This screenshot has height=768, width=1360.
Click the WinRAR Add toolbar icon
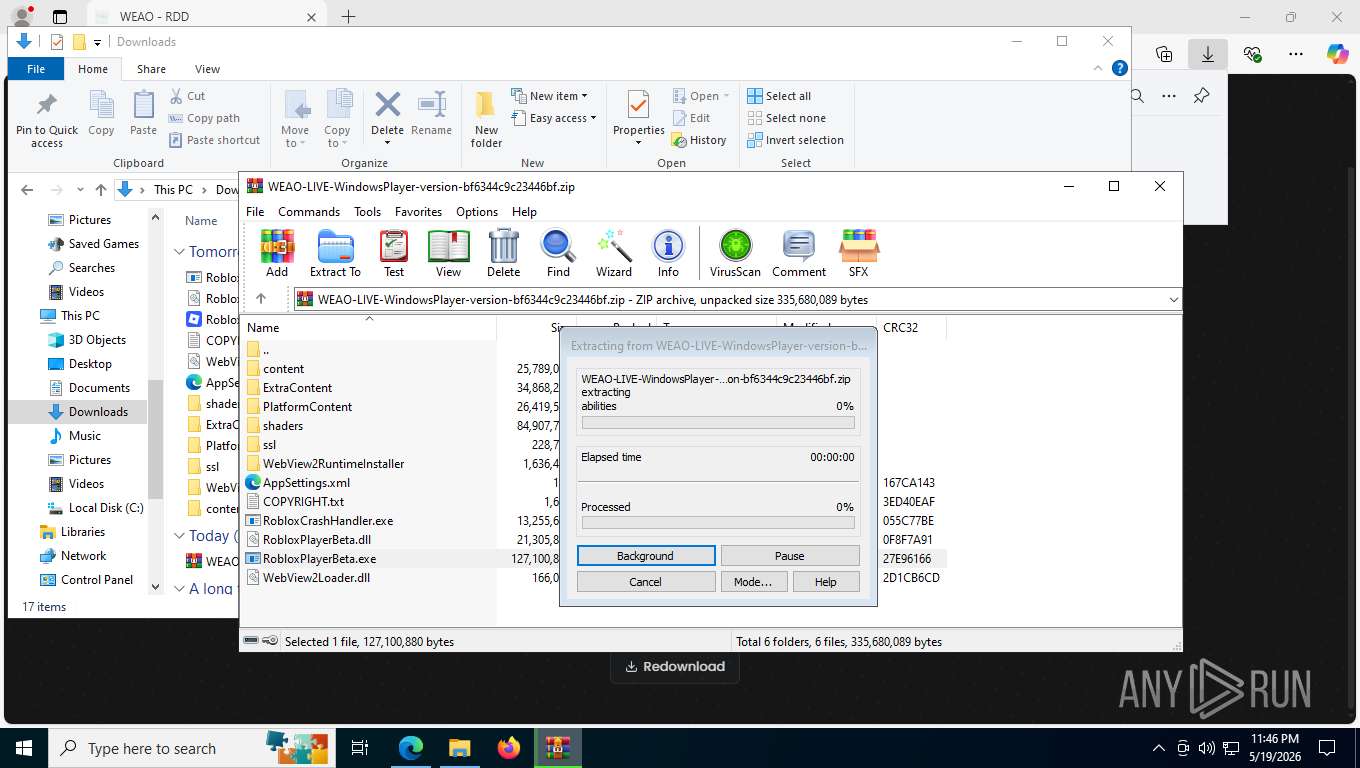(277, 253)
